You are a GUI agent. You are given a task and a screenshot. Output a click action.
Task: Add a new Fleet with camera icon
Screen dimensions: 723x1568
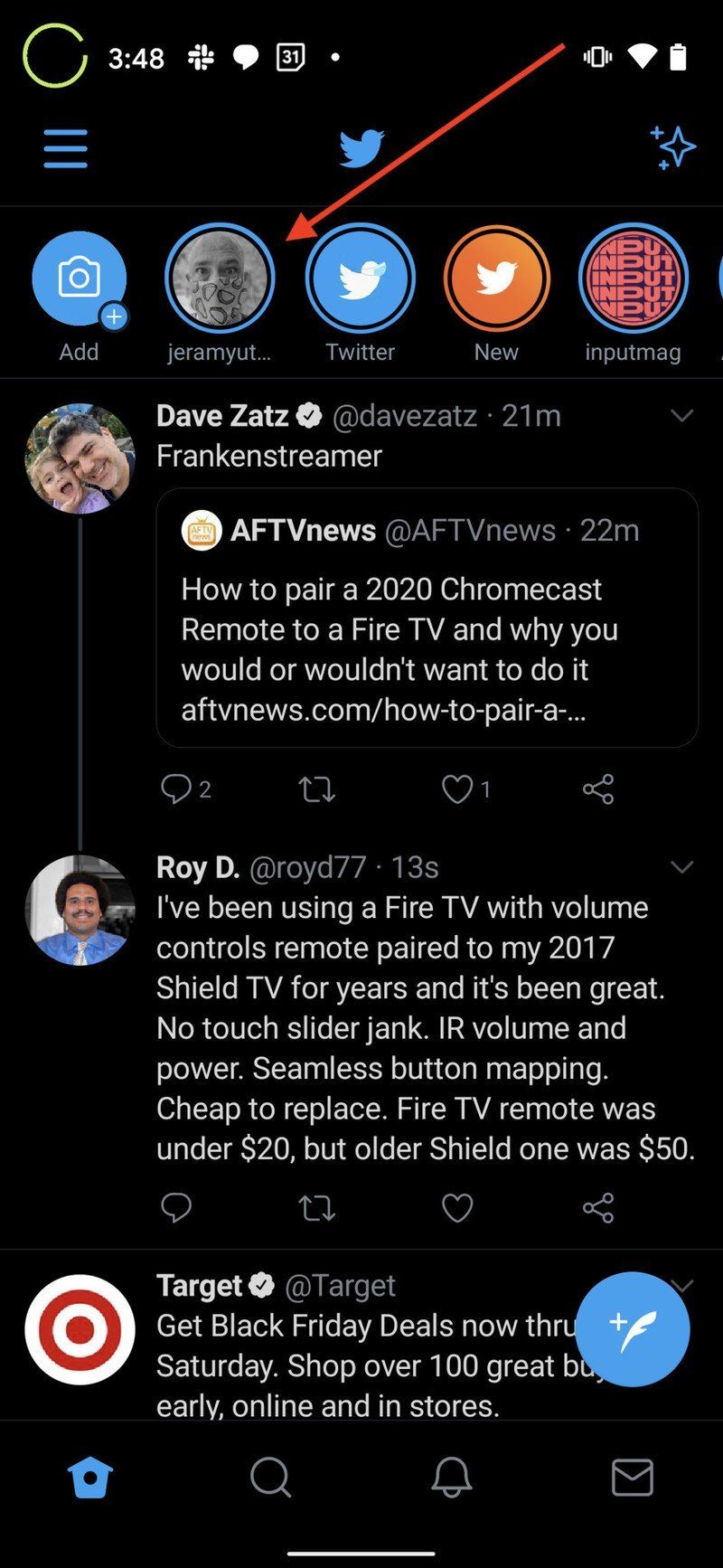point(79,279)
